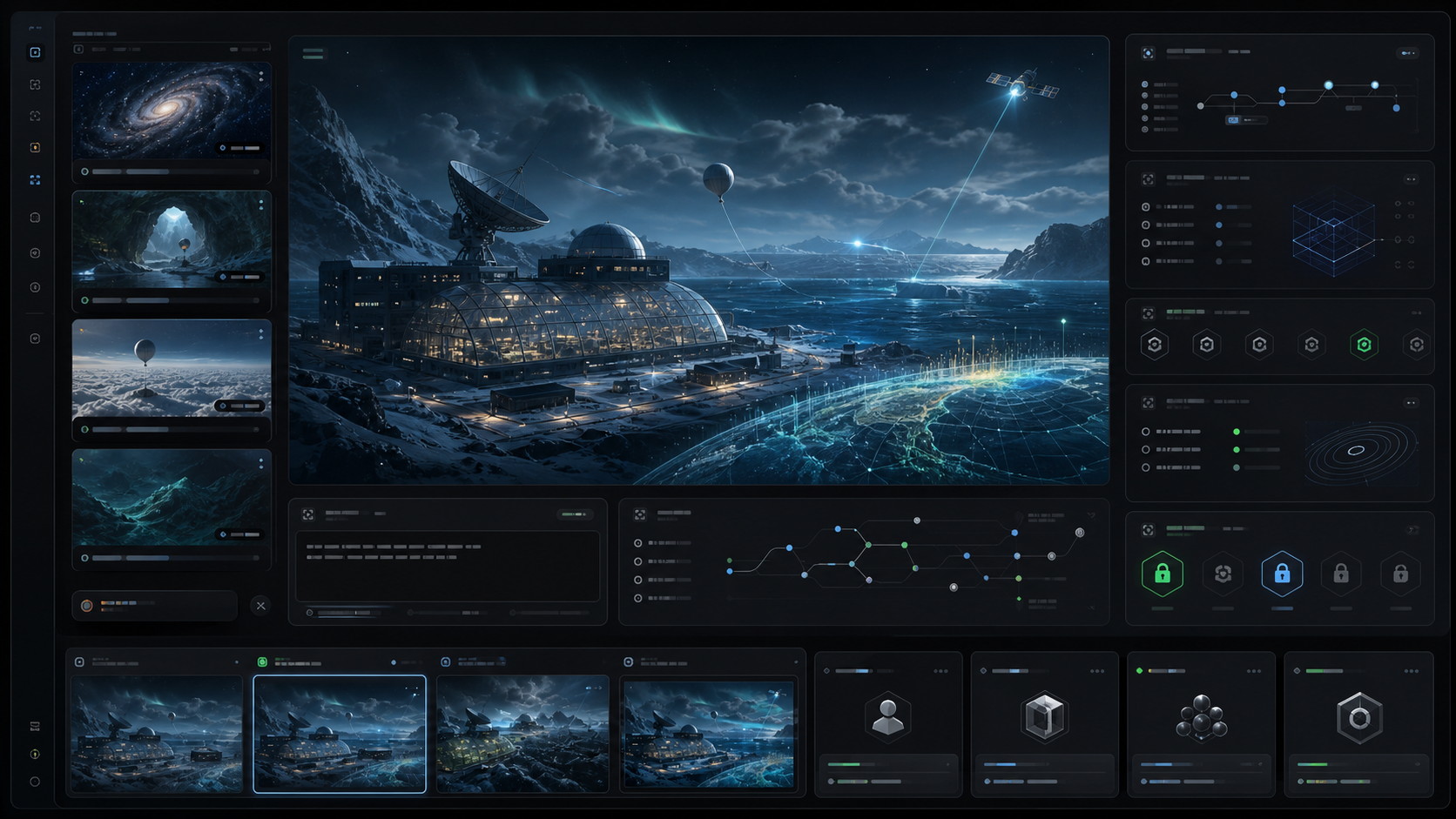The height and width of the screenshot is (819, 1456).
Task: Select the first hexagon icon in the hexagon row
Action: [x=1155, y=345]
